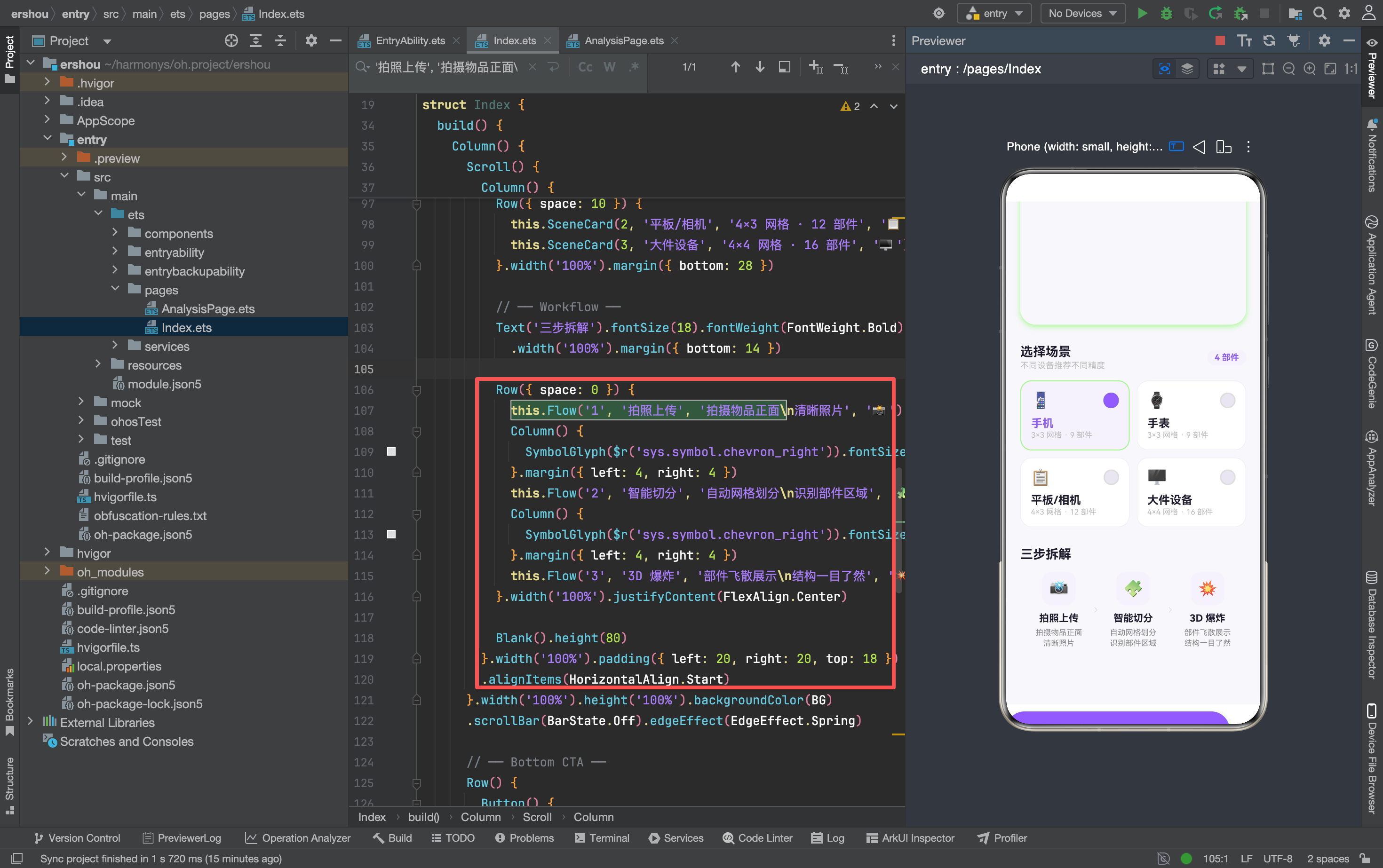
Task: Locate current file in Project tree
Action: 231,40
